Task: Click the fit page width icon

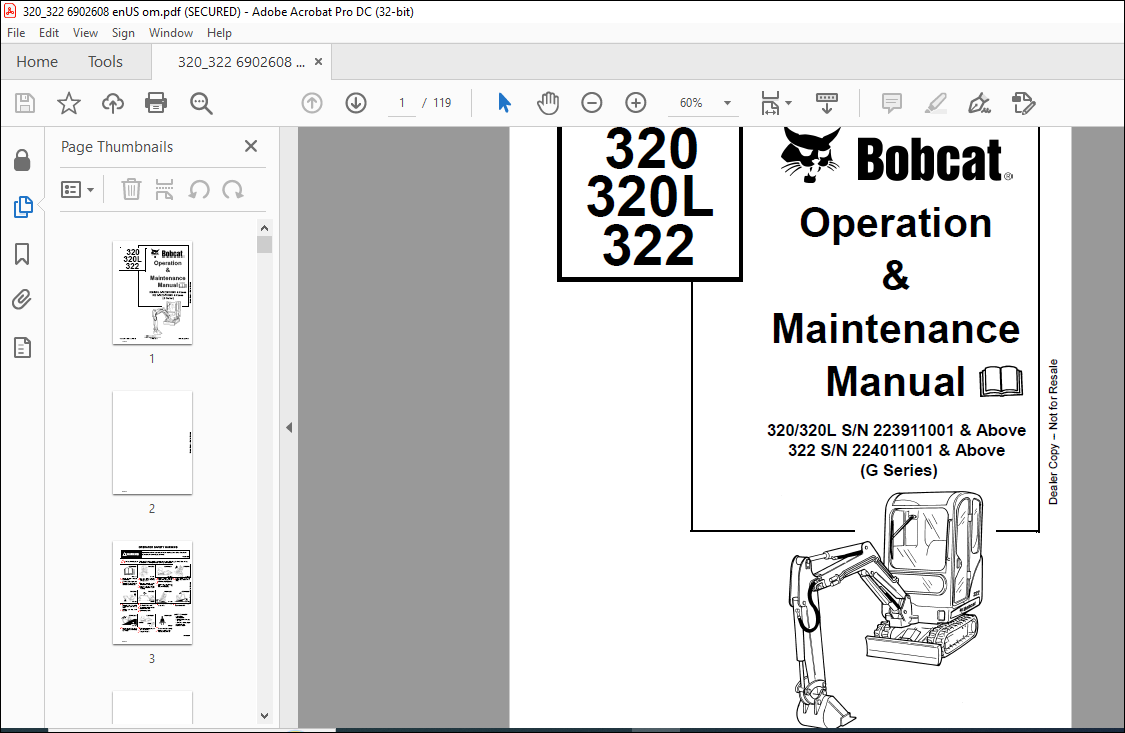Action: (x=770, y=103)
